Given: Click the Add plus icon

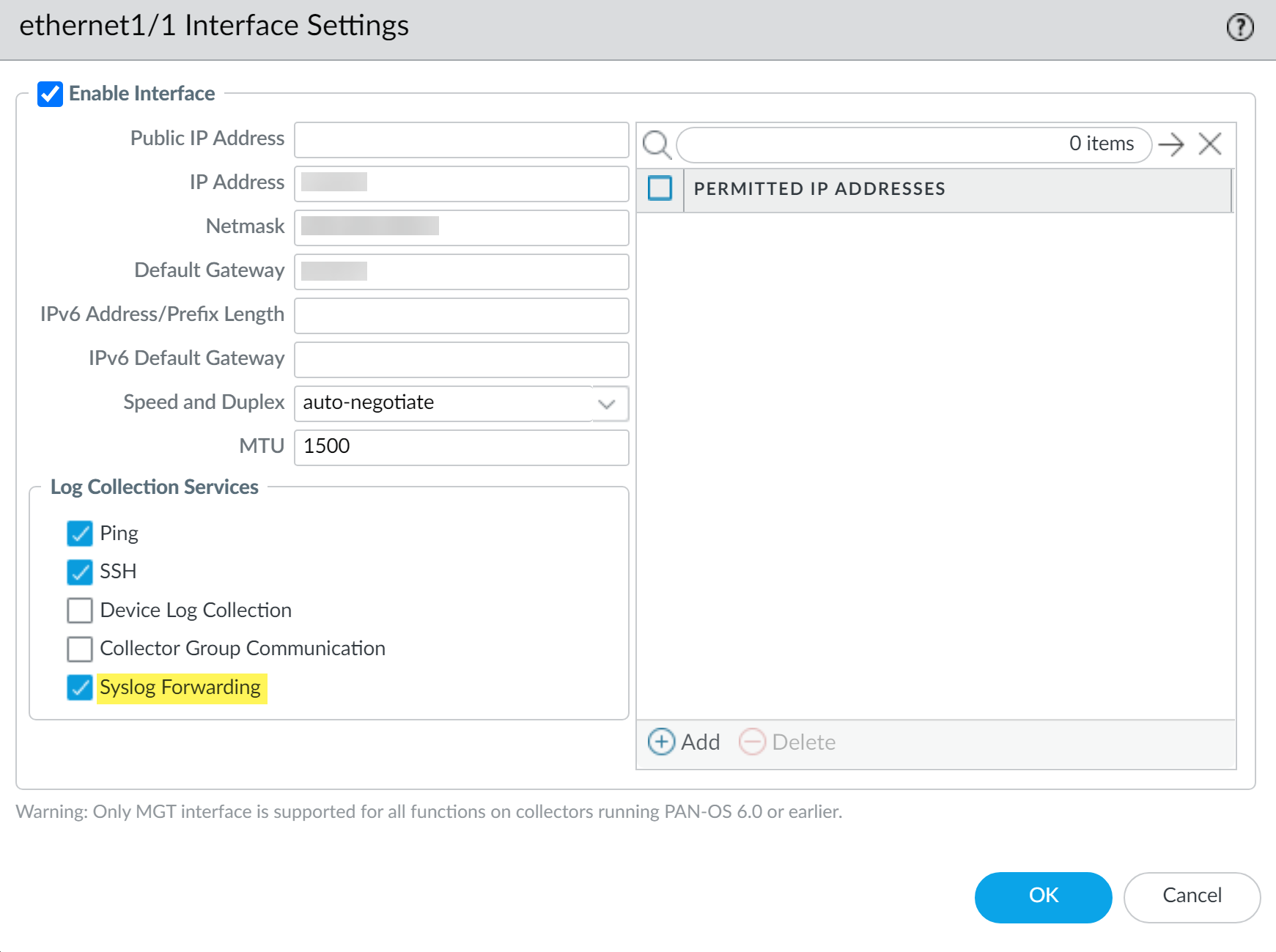Looking at the screenshot, I should point(661,742).
